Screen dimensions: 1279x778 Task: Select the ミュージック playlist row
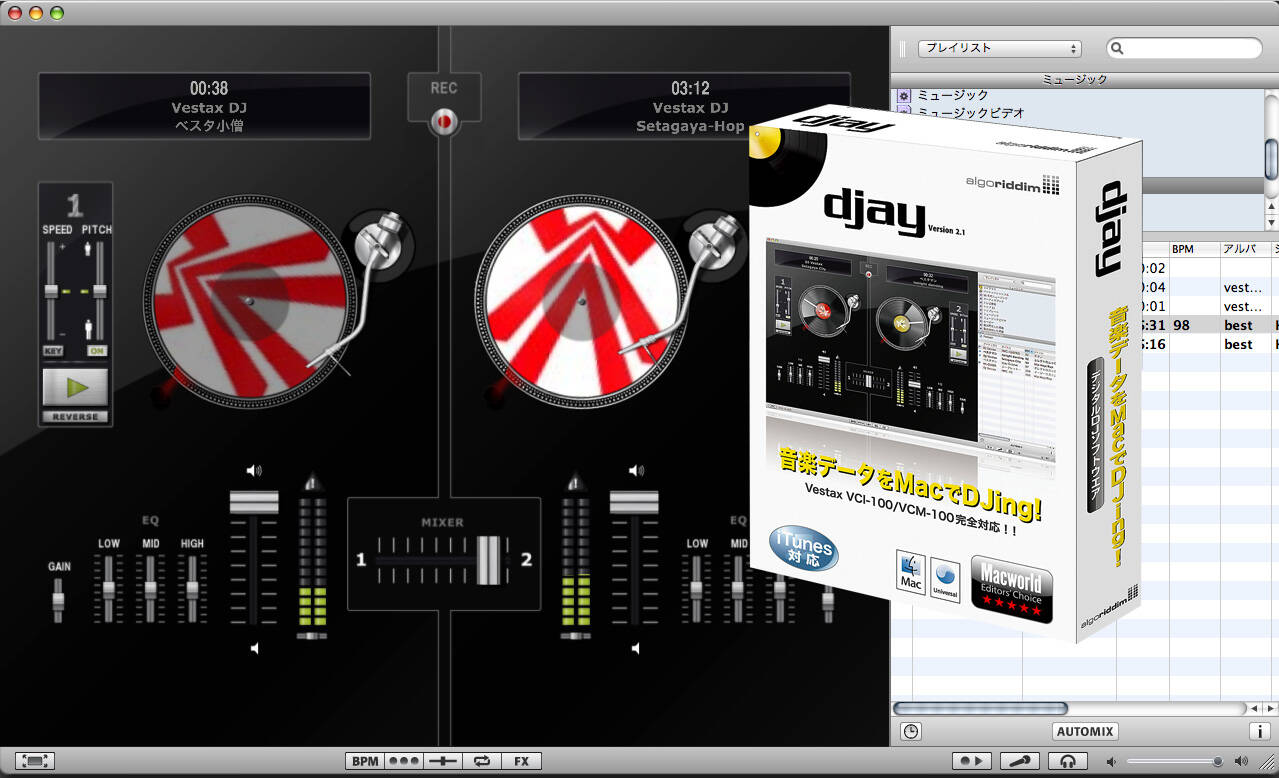[x=1075, y=95]
